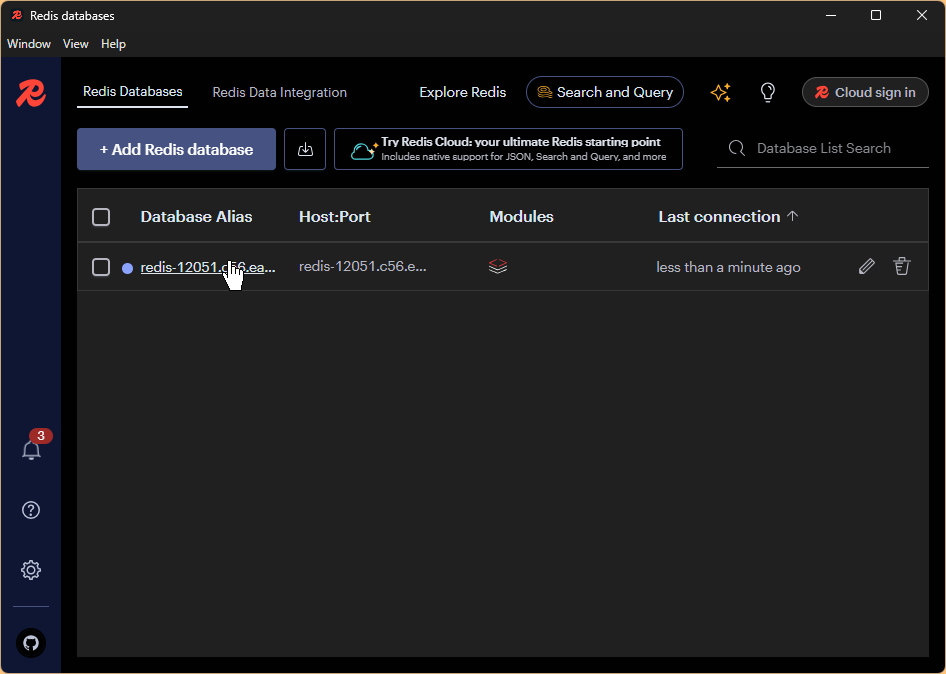The image size is (946, 674).
Task: Focus the Database List Search field
Action: [x=823, y=148]
